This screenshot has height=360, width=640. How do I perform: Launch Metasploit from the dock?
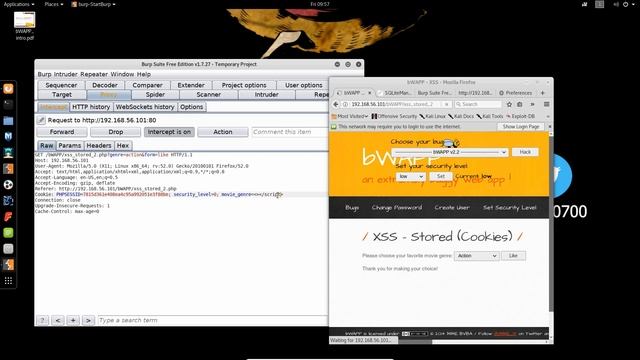8,136
